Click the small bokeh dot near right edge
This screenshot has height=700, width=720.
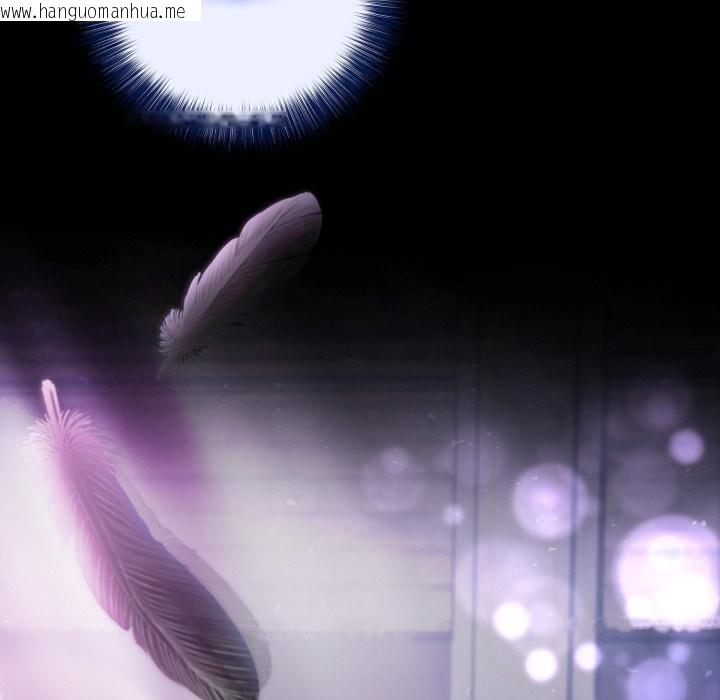pyautogui.click(x=686, y=446)
